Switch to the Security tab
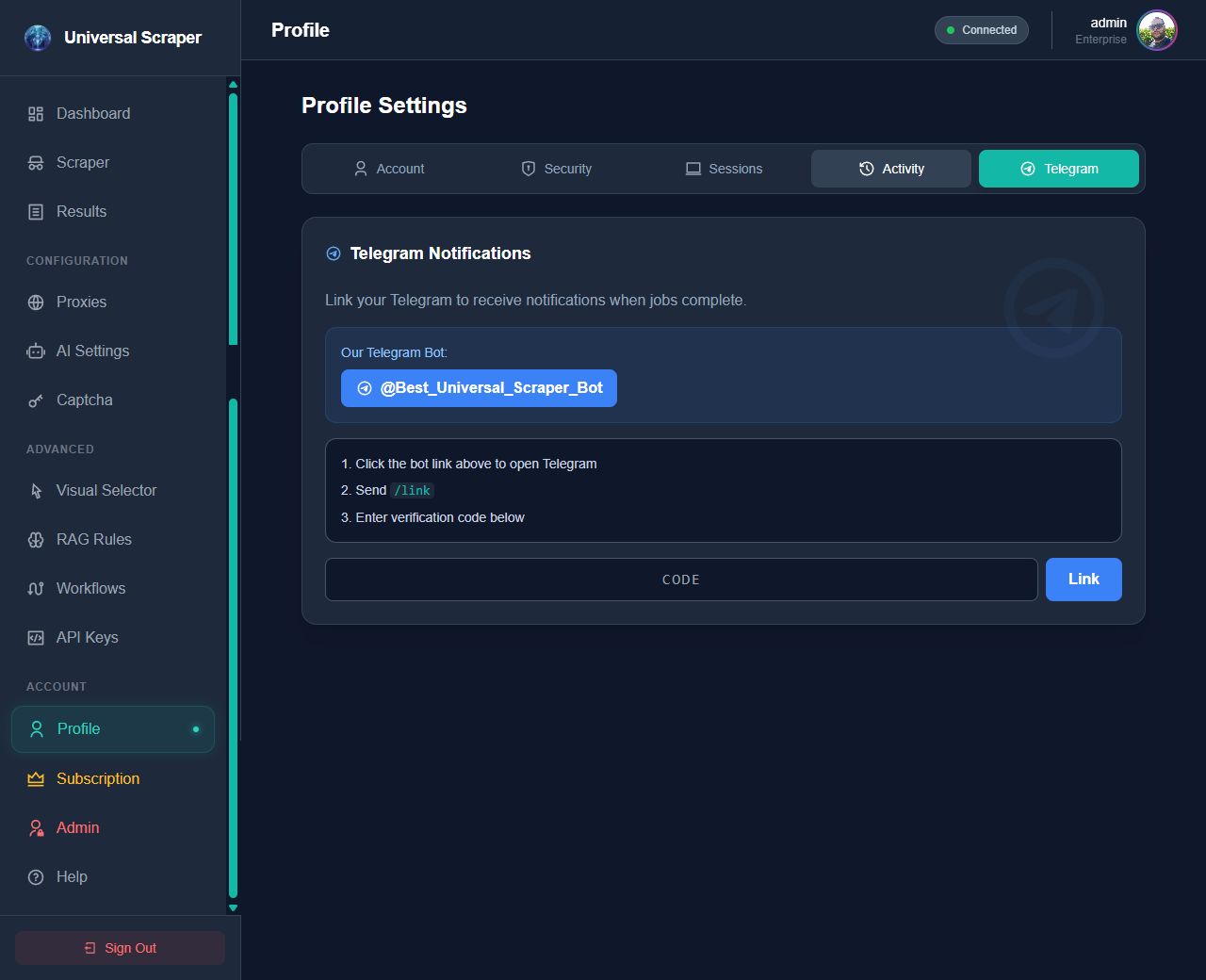The image size is (1206, 980). [556, 169]
